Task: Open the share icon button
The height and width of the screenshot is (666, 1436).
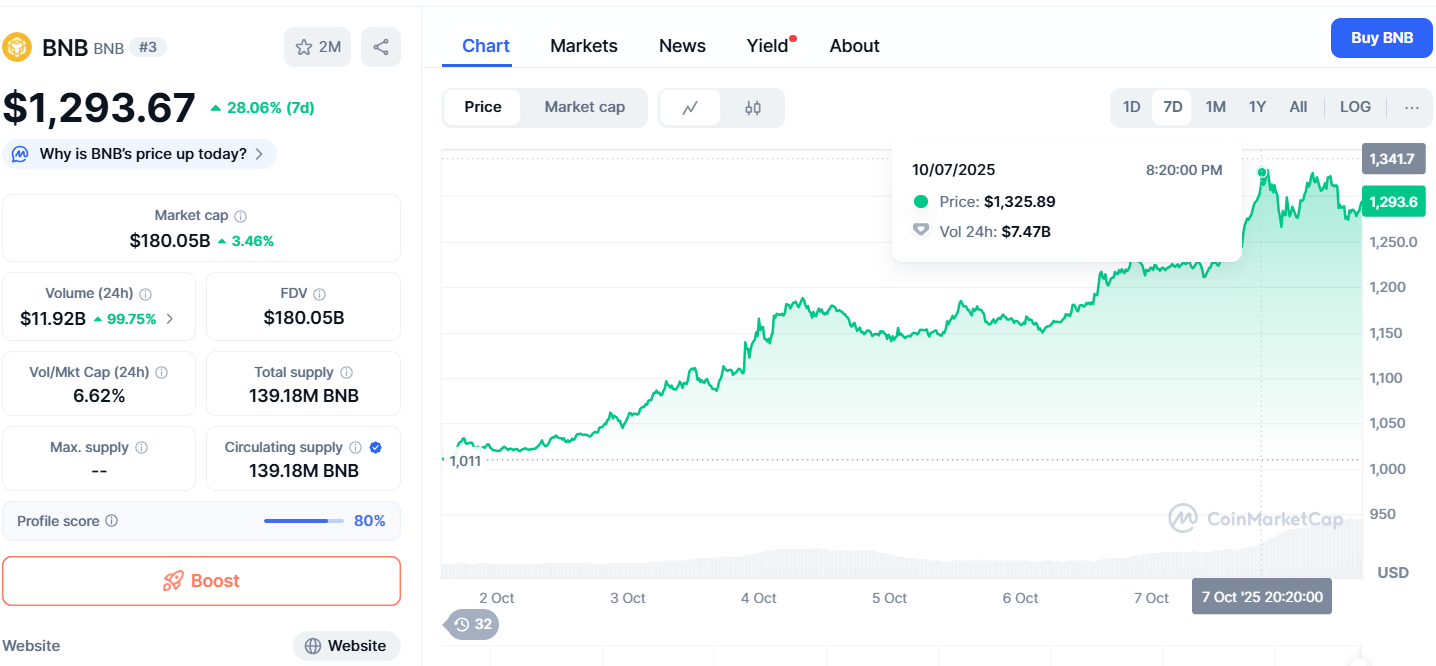Action: click(381, 47)
